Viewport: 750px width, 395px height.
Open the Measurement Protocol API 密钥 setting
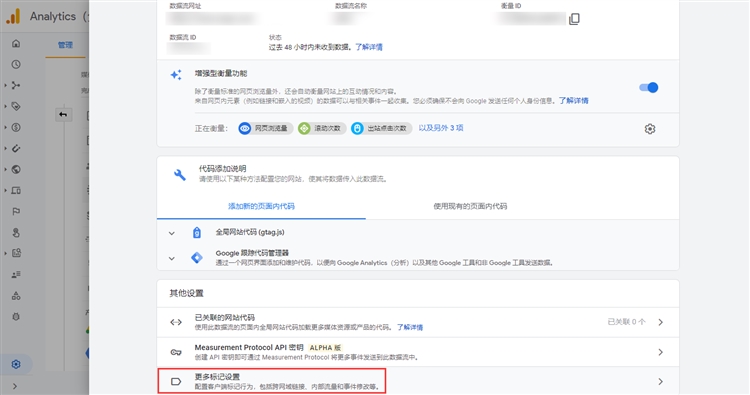[x=418, y=352]
